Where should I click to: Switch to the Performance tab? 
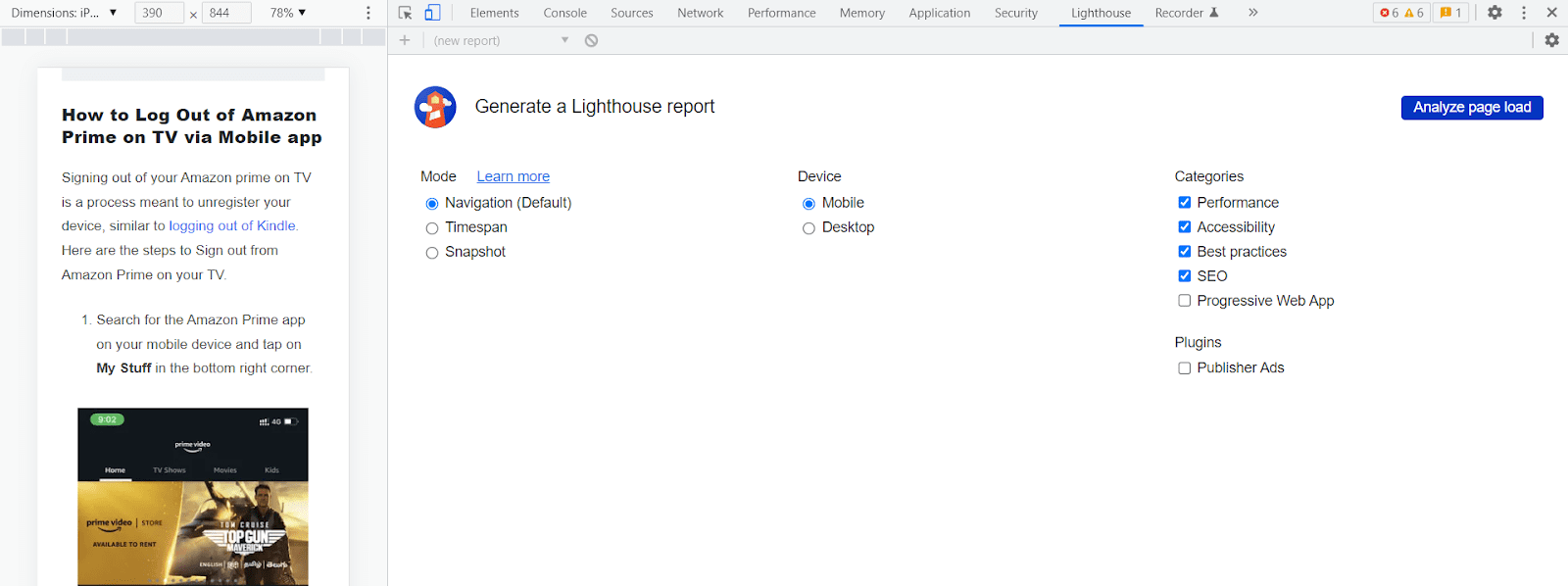(x=781, y=13)
